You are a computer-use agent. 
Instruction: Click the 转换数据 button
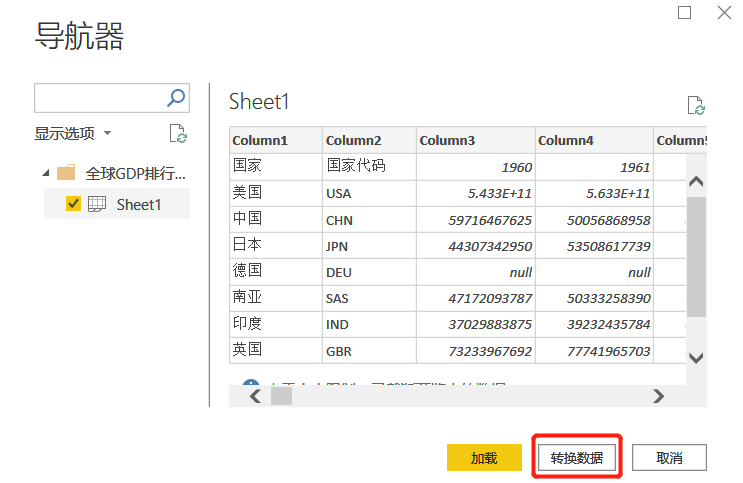577,457
